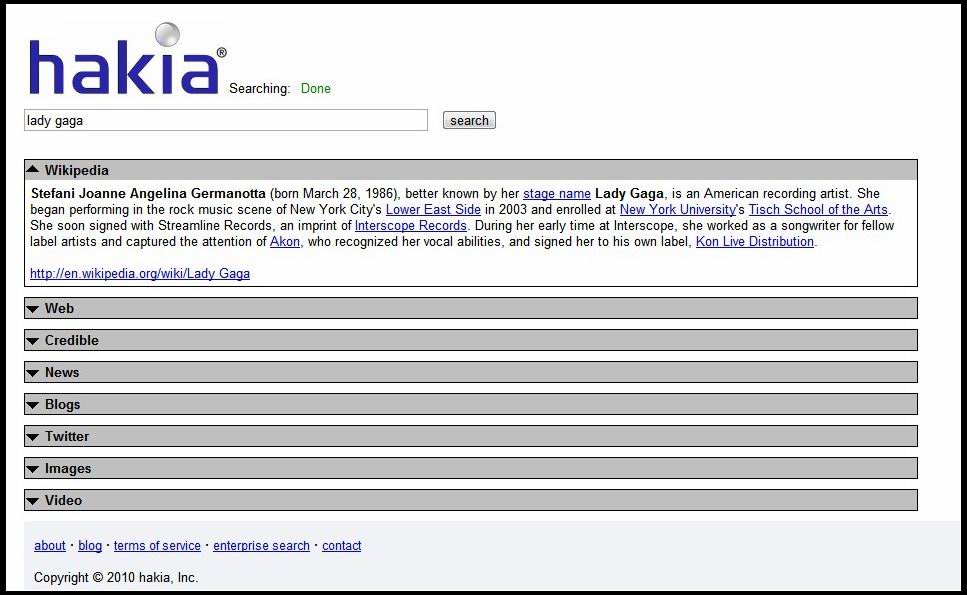Click the Searching: label
This screenshot has height=595, width=967.
click(x=260, y=89)
